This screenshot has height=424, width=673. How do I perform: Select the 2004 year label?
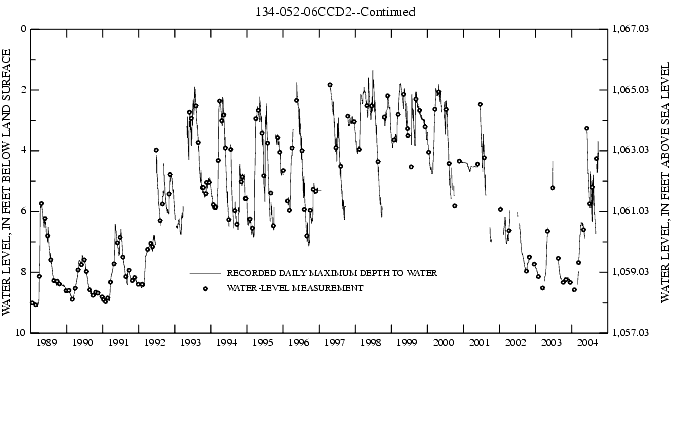tap(588, 342)
